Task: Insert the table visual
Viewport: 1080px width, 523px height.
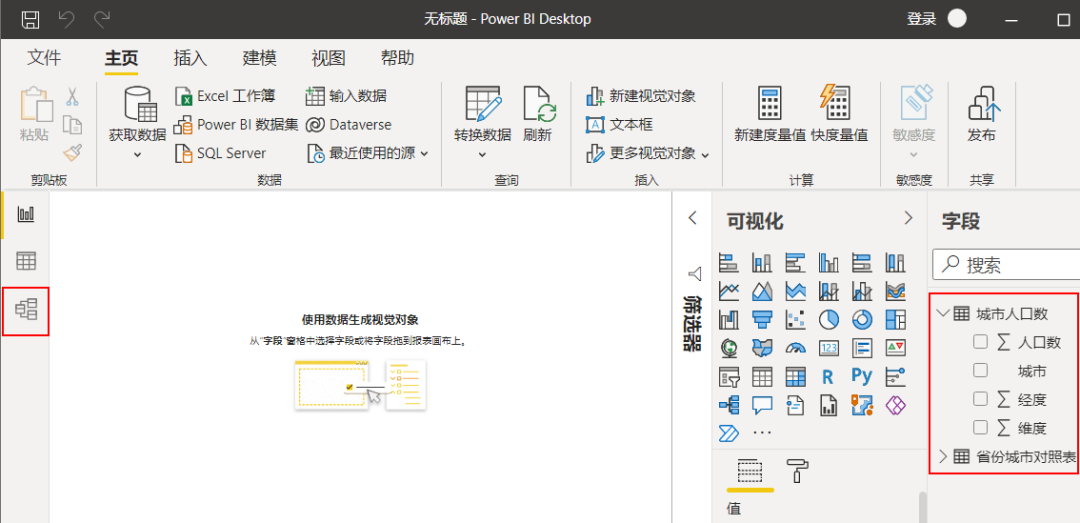Action: pos(762,376)
